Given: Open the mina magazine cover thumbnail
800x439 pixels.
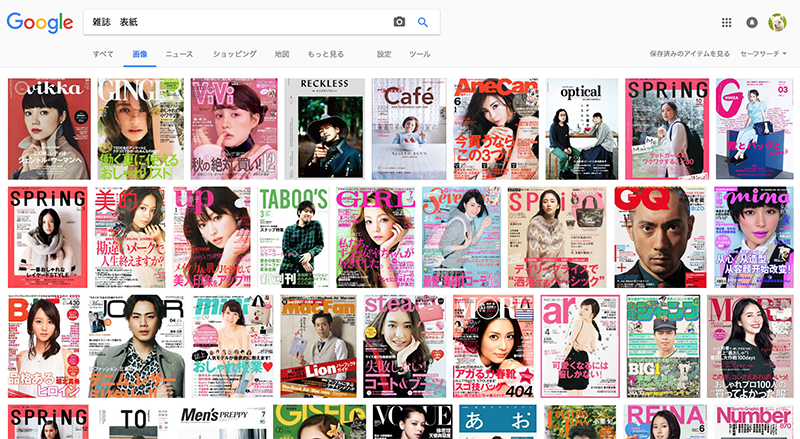Looking at the screenshot, I should [754, 237].
